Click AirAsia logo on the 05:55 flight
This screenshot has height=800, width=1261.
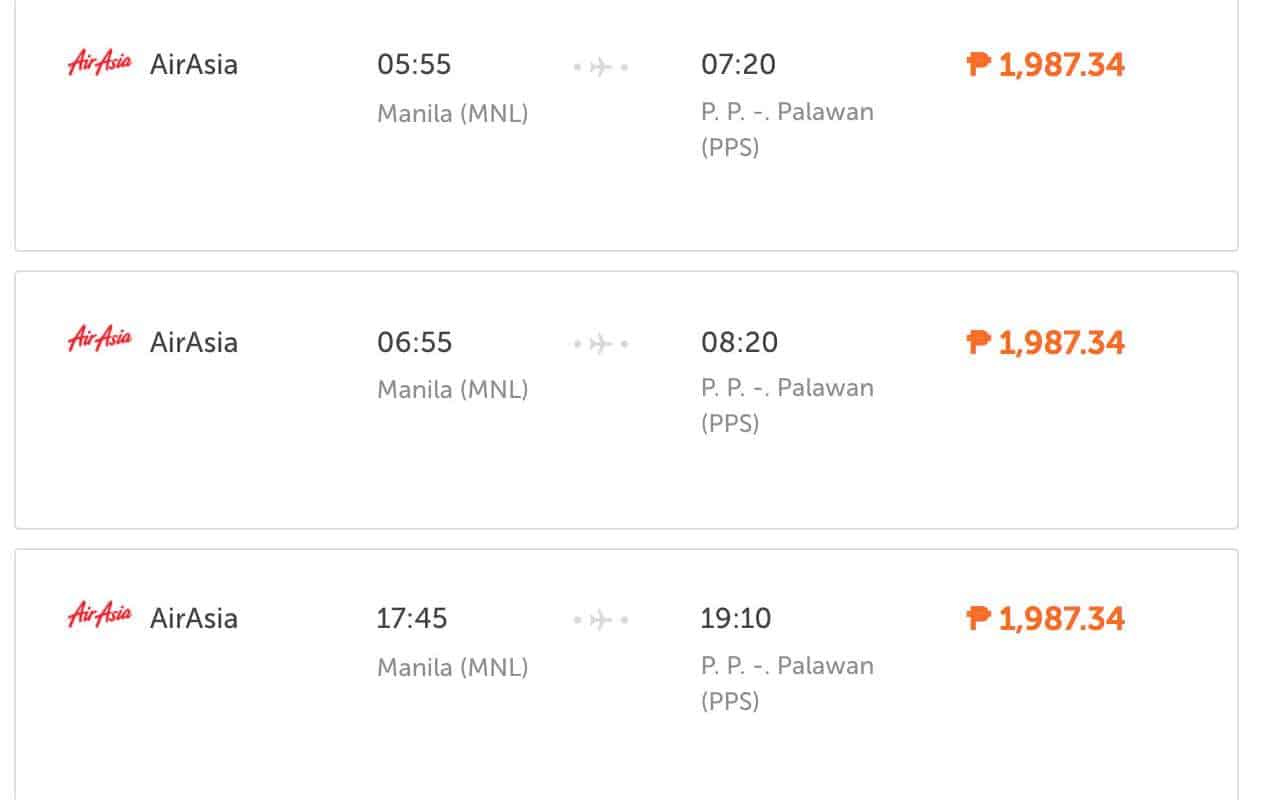[x=99, y=63]
